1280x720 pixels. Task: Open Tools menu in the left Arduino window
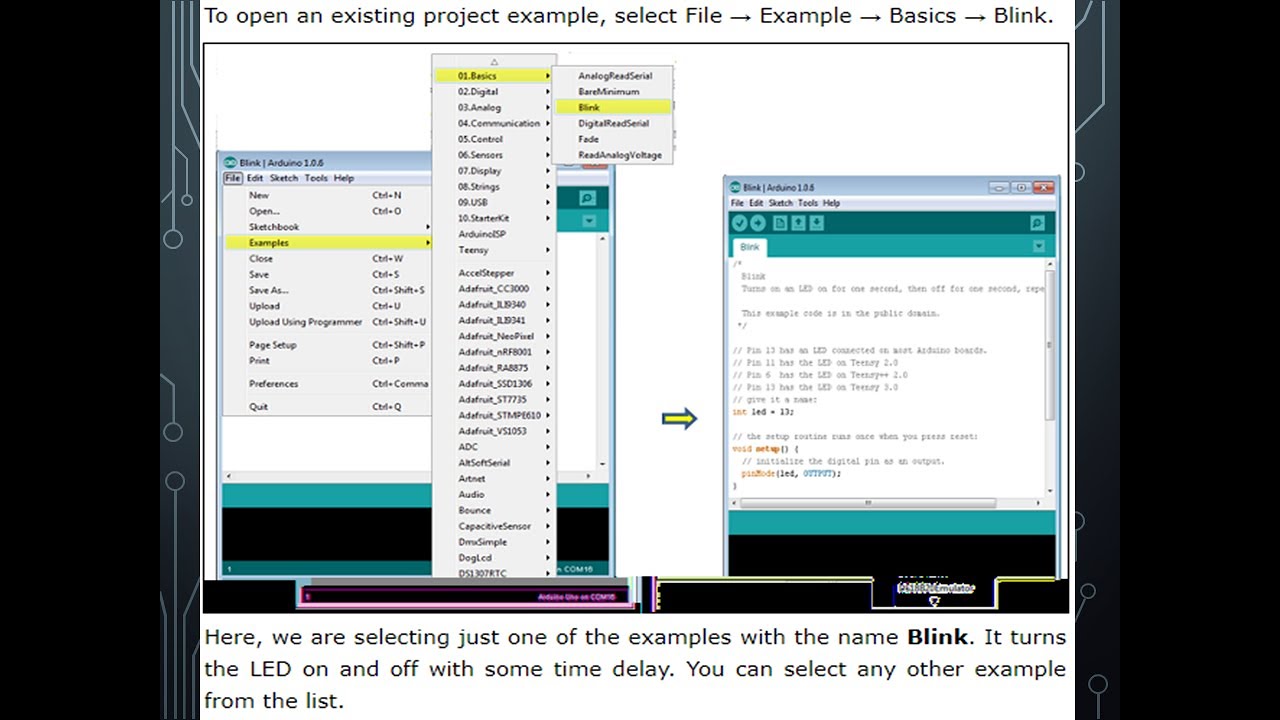[x=316, y=178]
